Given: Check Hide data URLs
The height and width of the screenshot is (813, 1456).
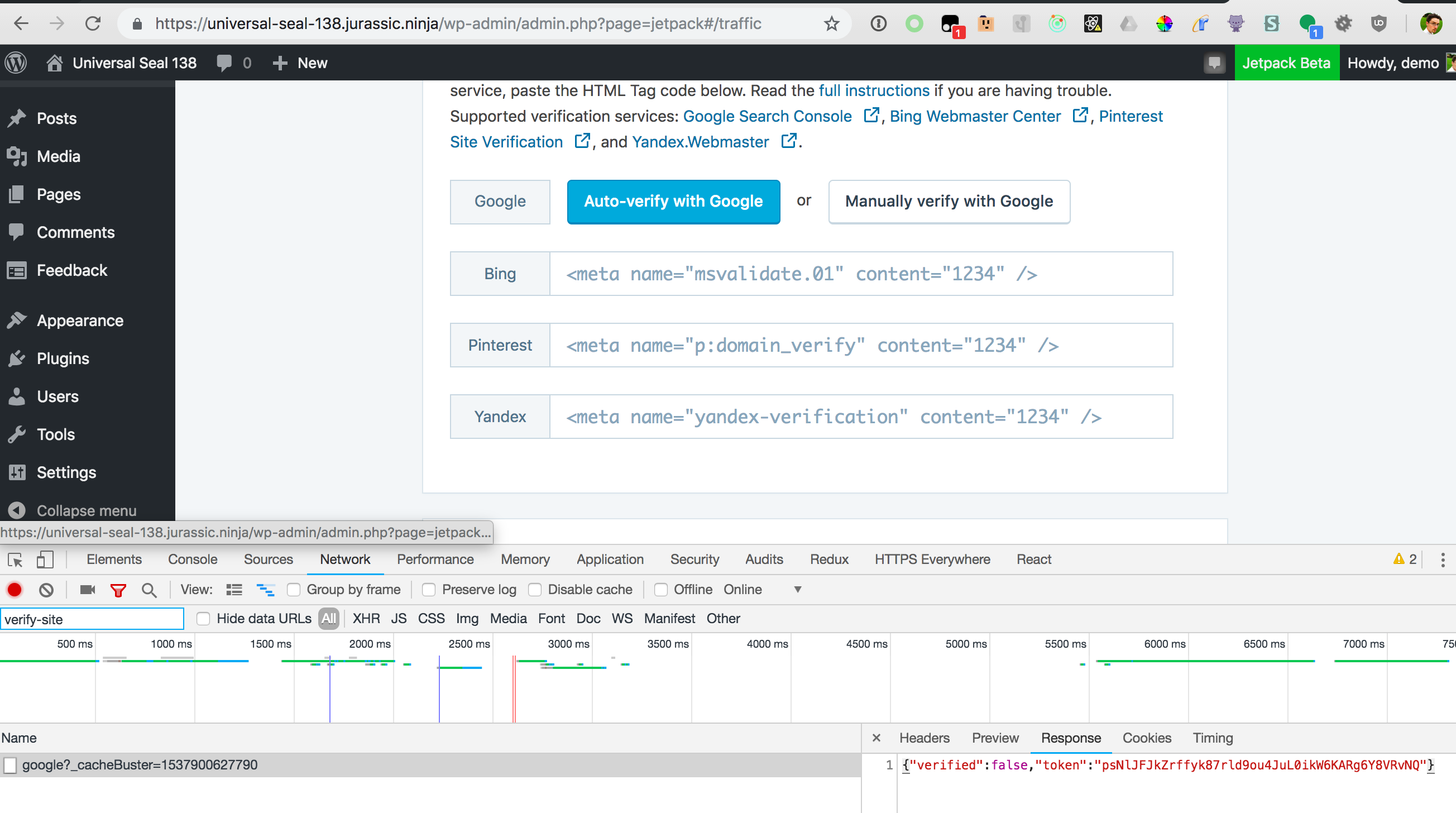Looking at the screenshot, I should point(203,619).
